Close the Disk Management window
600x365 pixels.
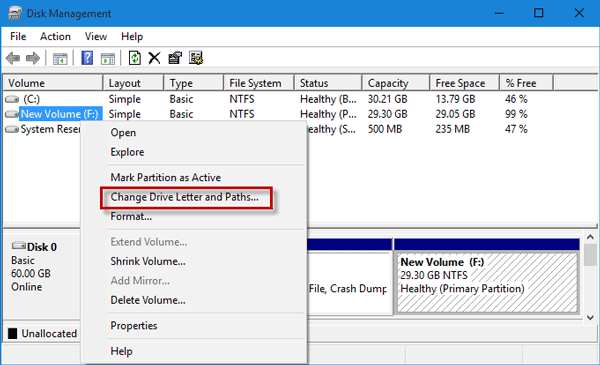(x=579, y=13)
